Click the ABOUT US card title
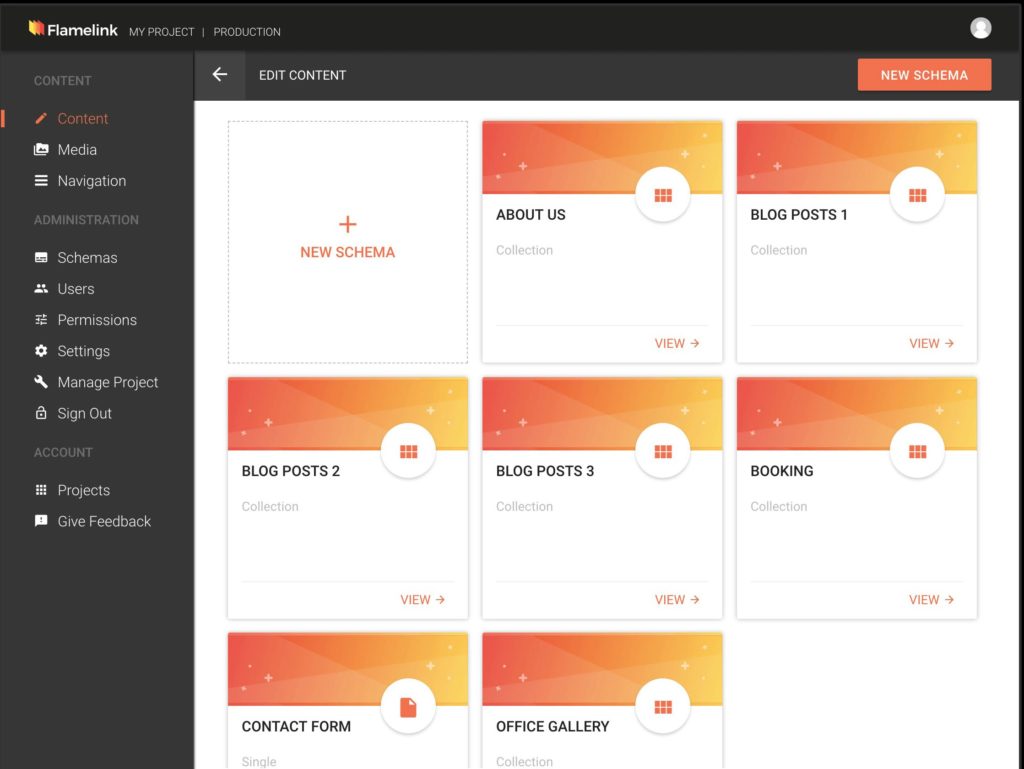 [x=531, y=215]
